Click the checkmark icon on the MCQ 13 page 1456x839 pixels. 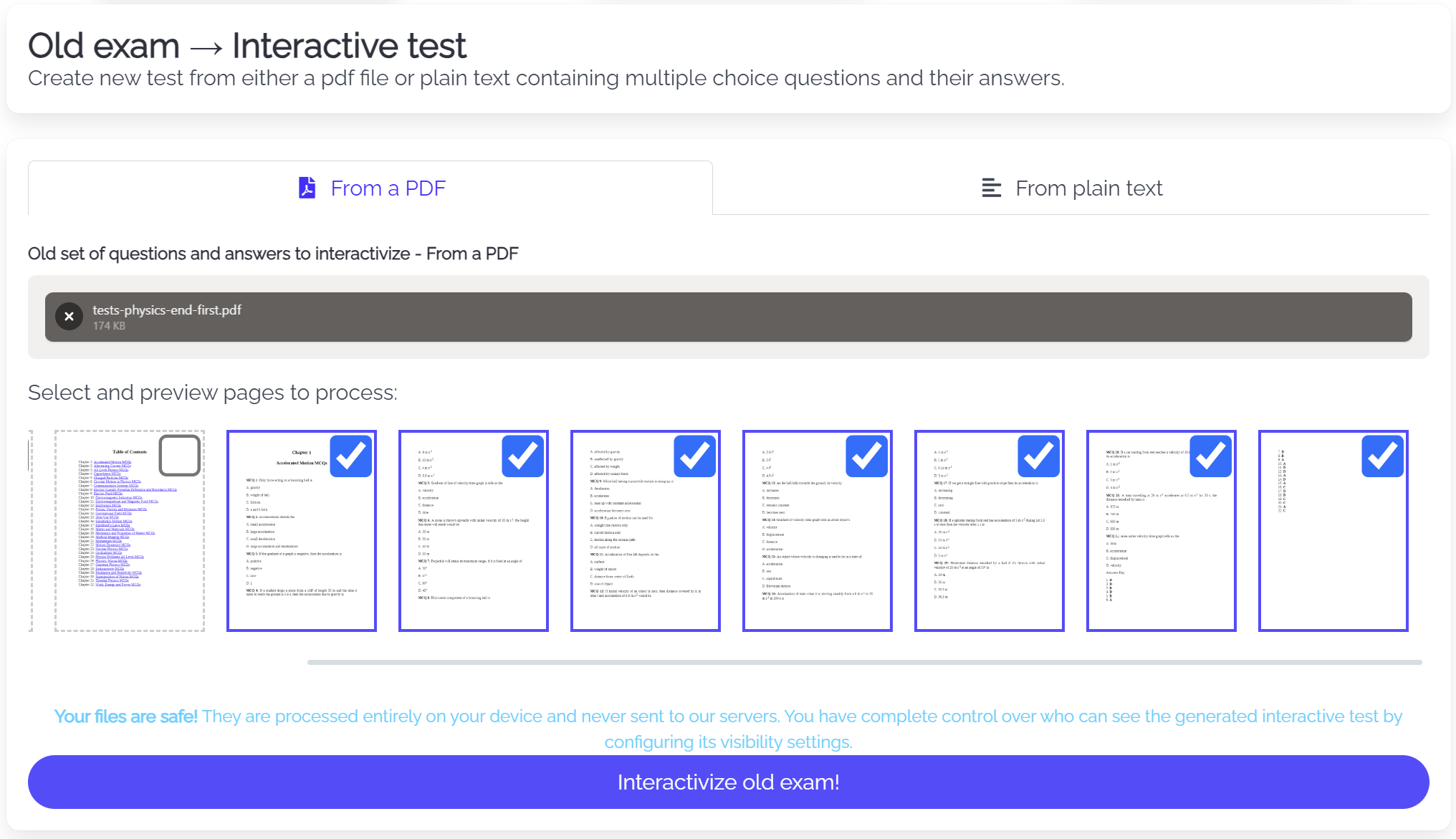[867, 456]
